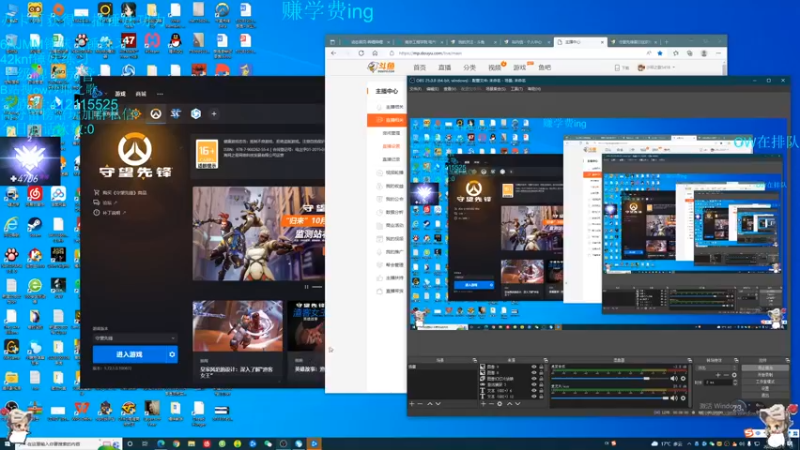Open File Explorer from the taskbar

(x=191, y=444)
